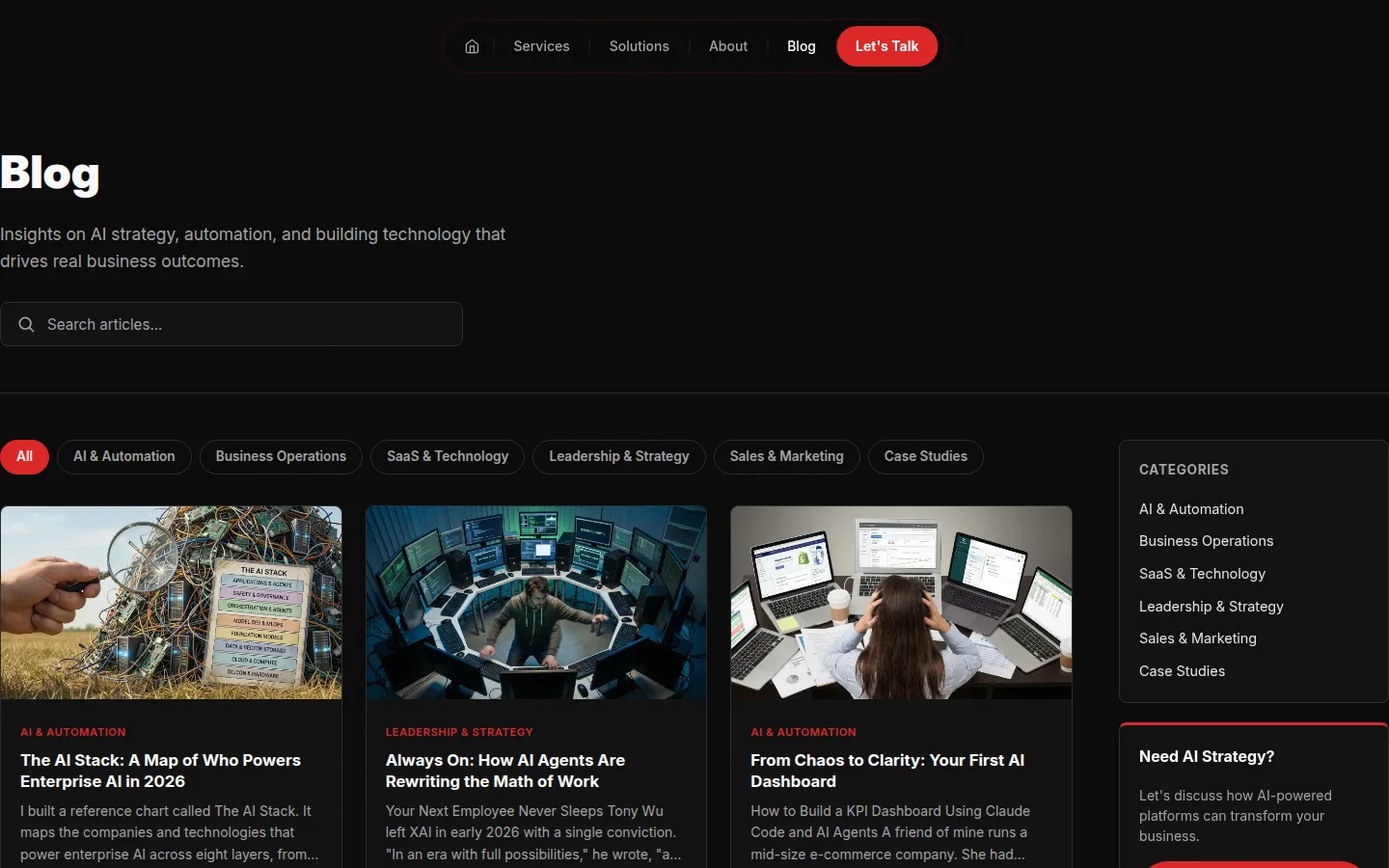Click the 'LEADERSHIP & STRATEGY' category label on the card
The image size is (1389, 868).
(x=459, y=732)
